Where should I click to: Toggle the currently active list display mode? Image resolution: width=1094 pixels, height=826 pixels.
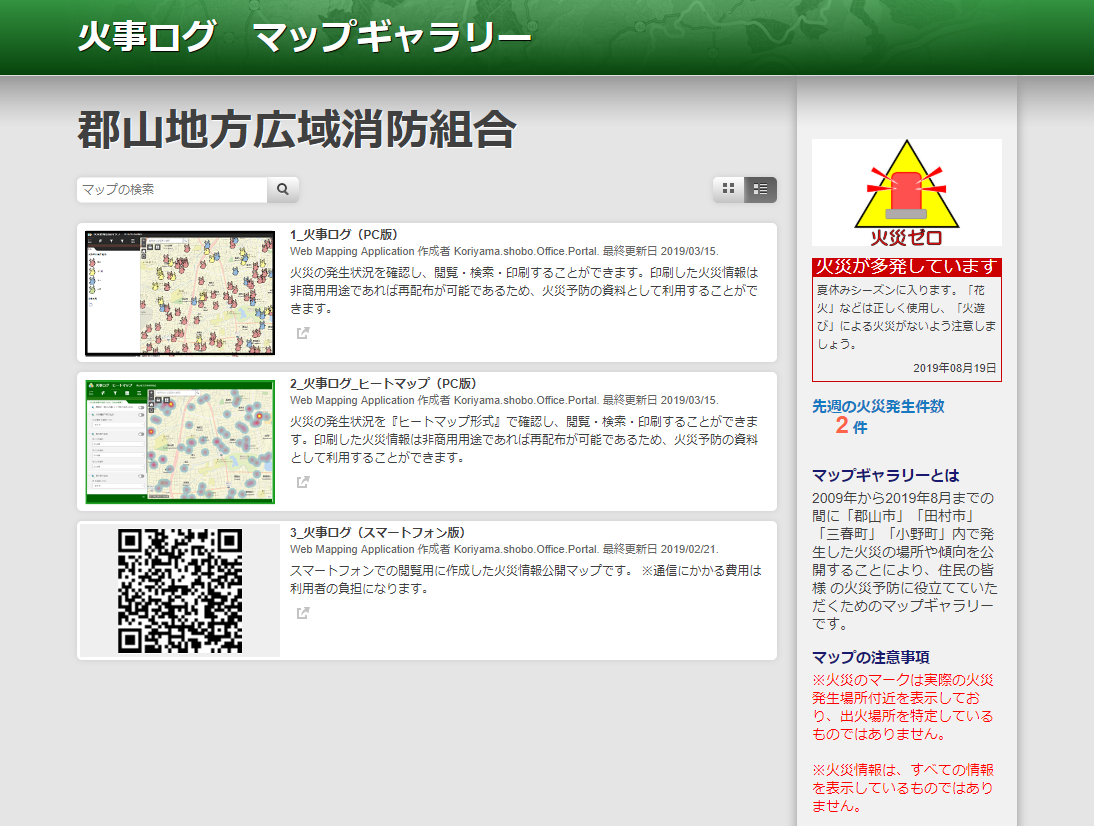pos(760,189)
